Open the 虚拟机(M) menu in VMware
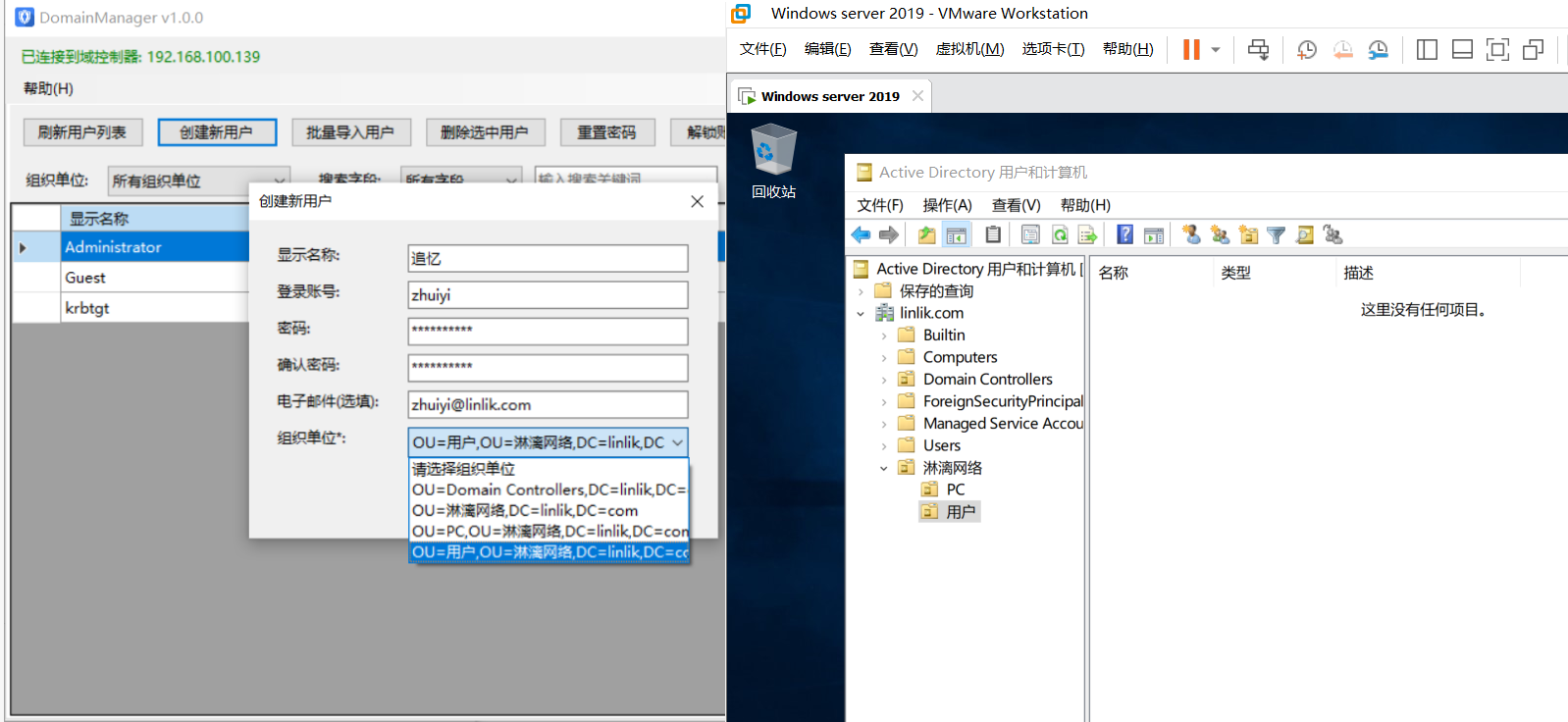 tap(969, 49)
